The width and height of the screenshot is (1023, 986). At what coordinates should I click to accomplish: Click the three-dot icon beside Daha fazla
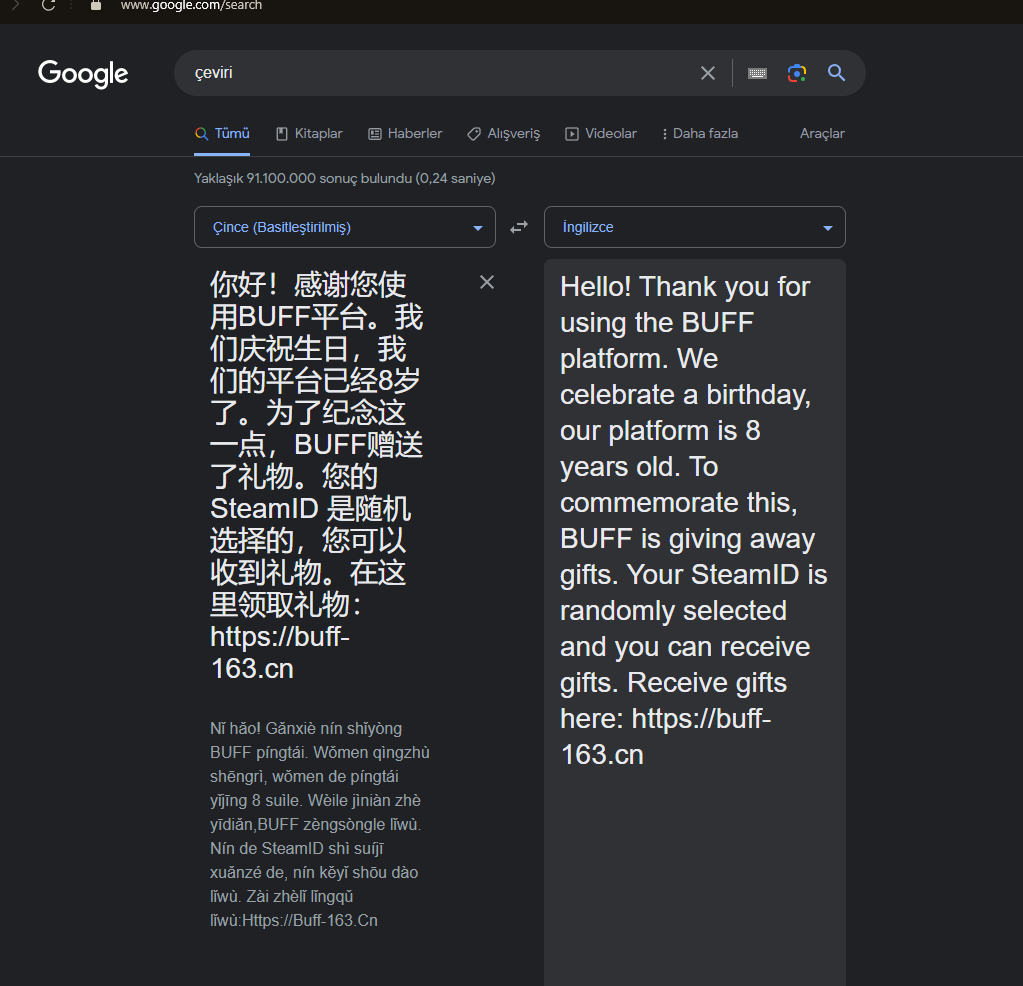[x=664, y=134]
